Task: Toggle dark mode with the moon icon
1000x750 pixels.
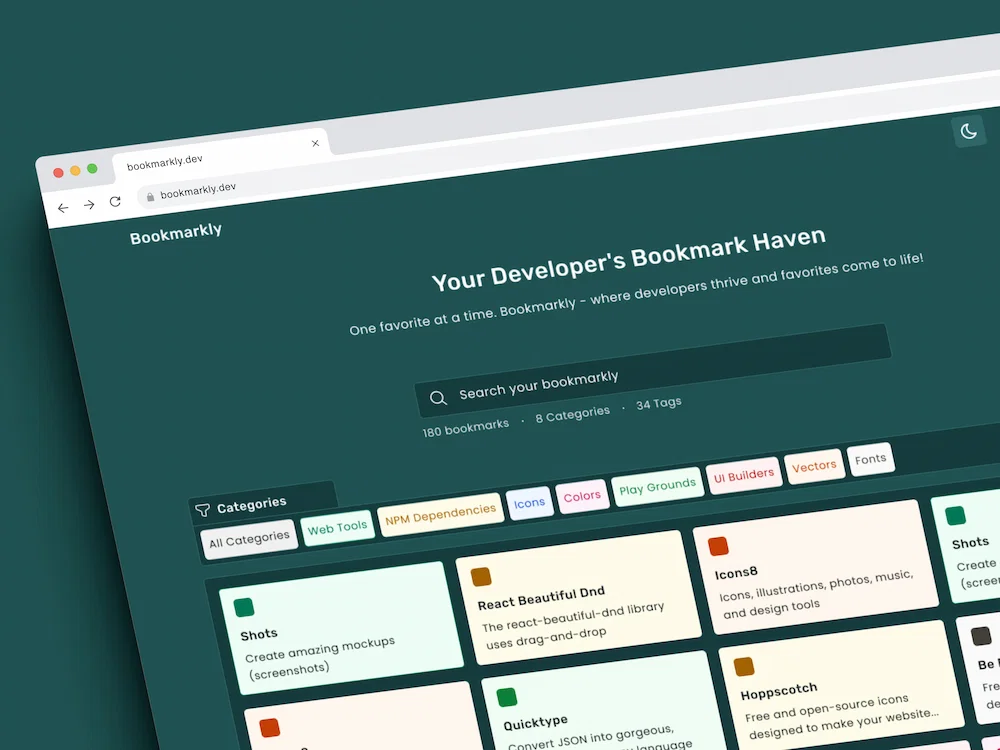Action: (969, 131)
